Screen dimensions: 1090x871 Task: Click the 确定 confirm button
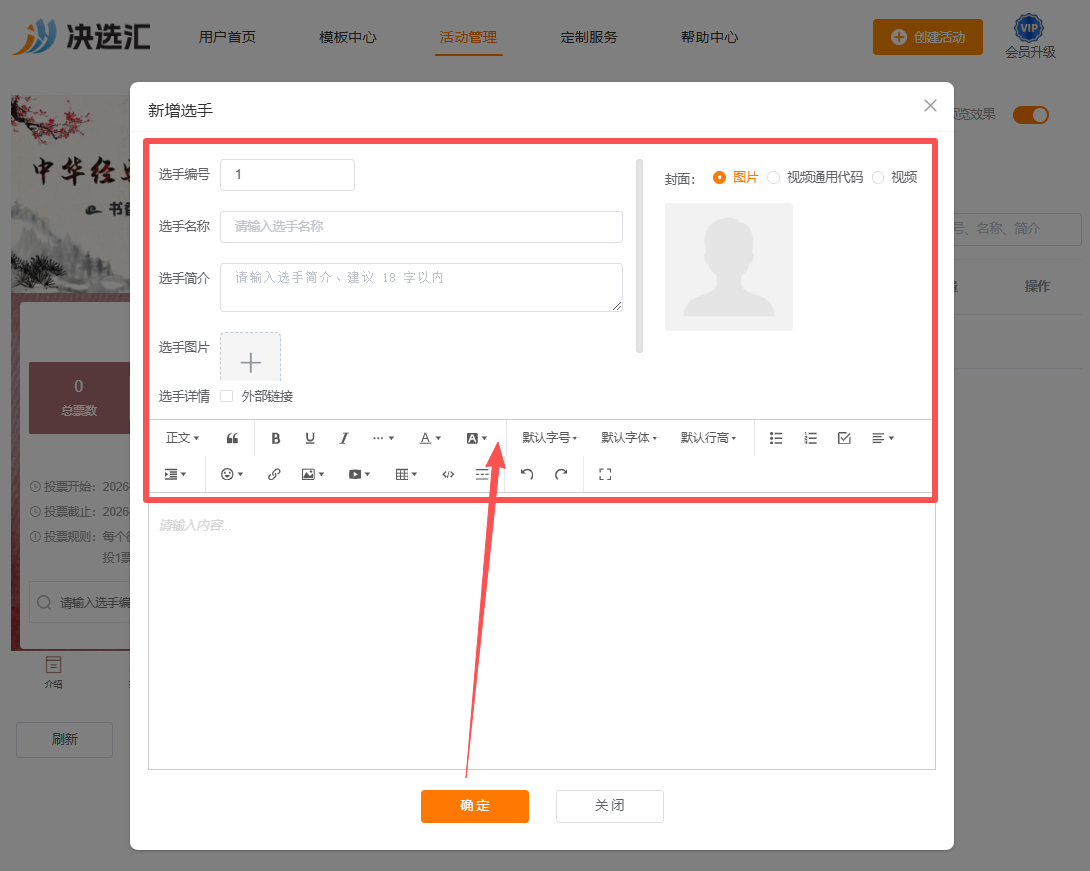pyautogui.click(x=475, y=806)
